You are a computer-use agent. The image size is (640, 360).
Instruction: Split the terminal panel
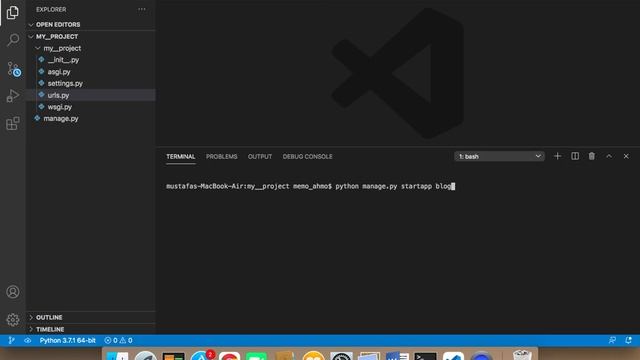click(x=575, y=156)
